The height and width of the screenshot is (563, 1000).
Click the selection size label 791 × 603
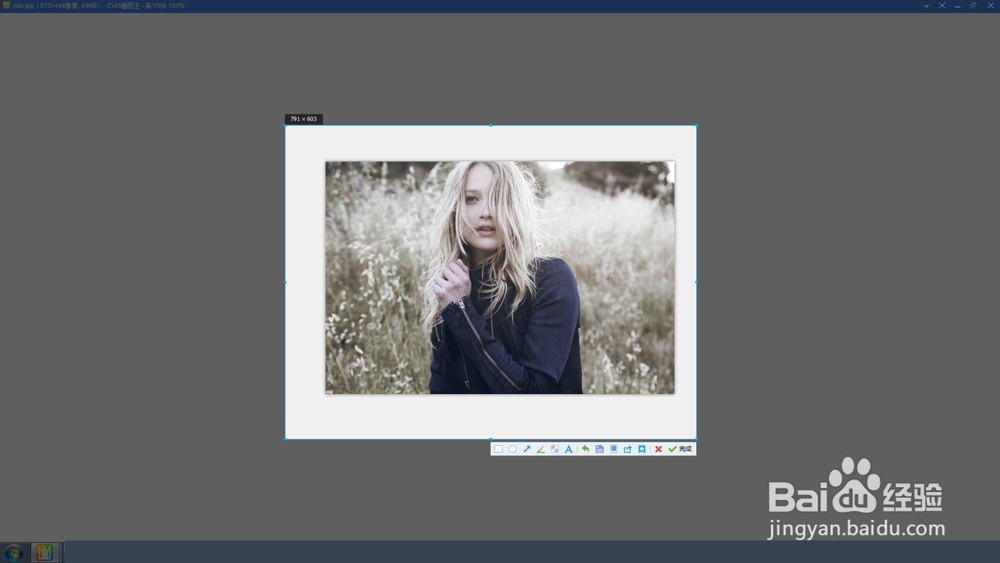[304, 119]
